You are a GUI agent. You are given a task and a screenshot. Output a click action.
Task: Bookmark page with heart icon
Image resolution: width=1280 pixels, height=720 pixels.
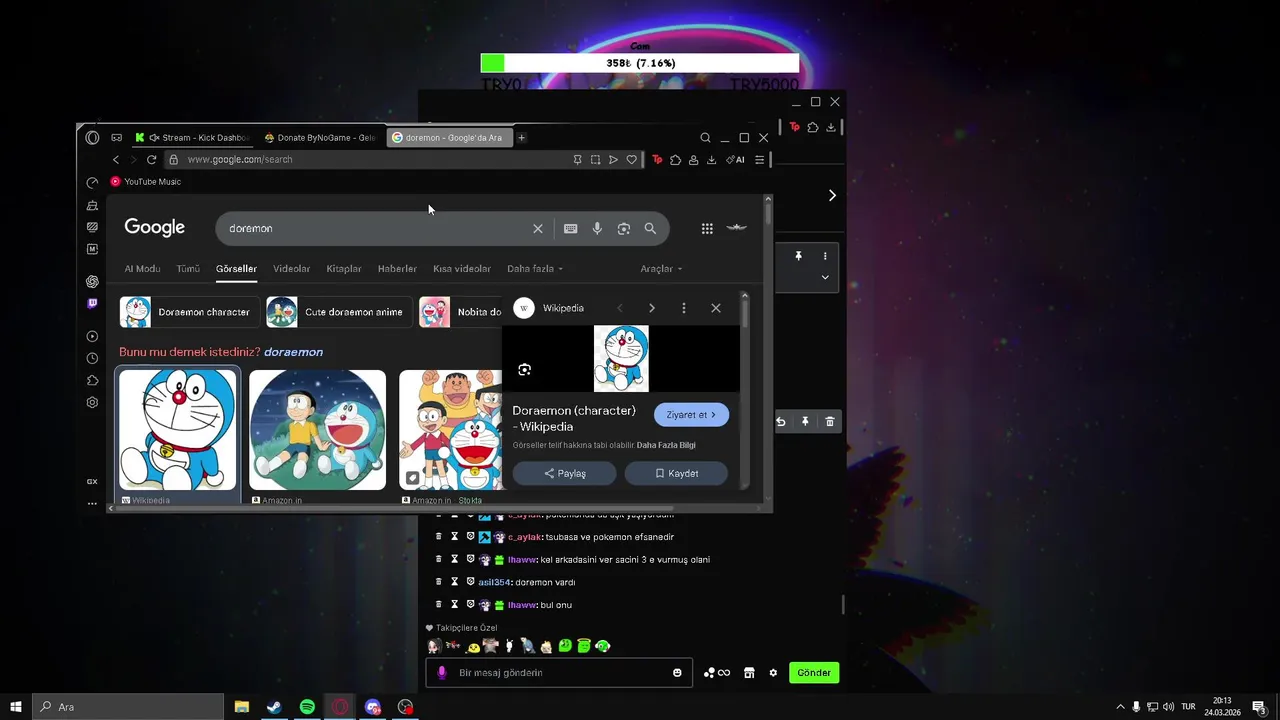pos(631,160)
